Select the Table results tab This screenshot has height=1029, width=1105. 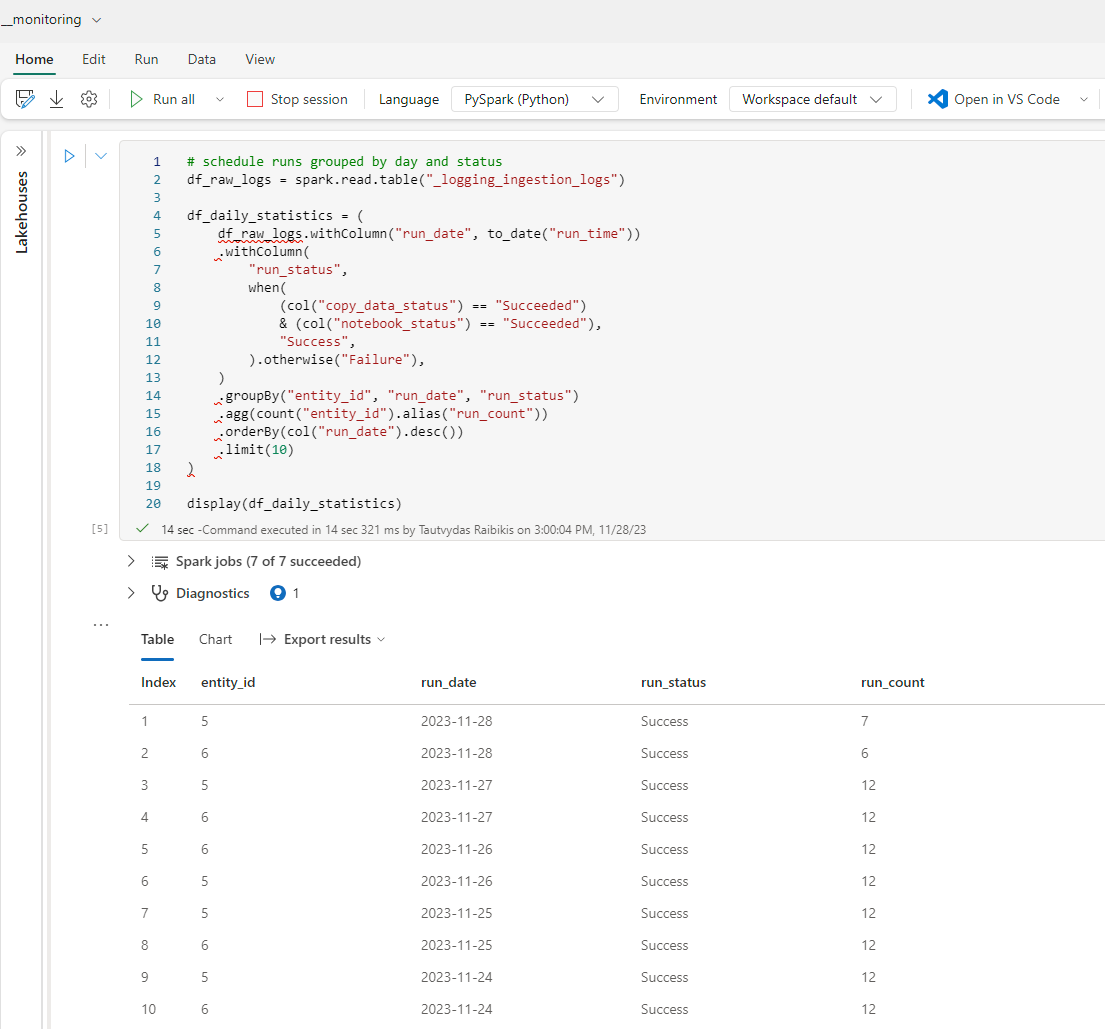pyautogui.click(x=157, y=639)
